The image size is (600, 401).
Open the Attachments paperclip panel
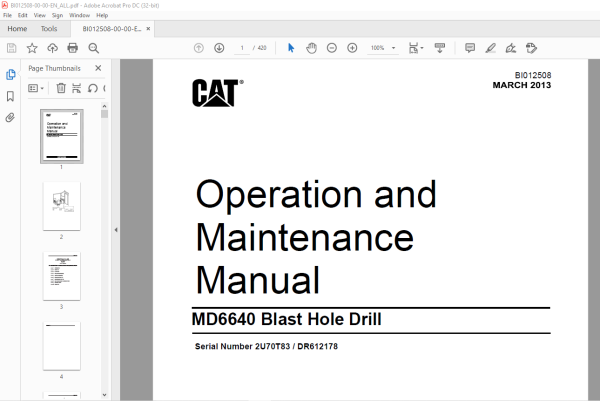point(10,117)
